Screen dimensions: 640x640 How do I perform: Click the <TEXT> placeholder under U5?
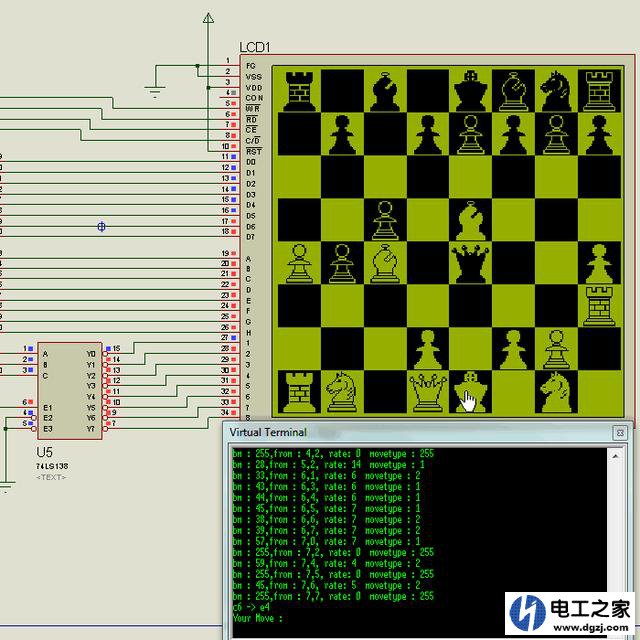coord(51,477)
